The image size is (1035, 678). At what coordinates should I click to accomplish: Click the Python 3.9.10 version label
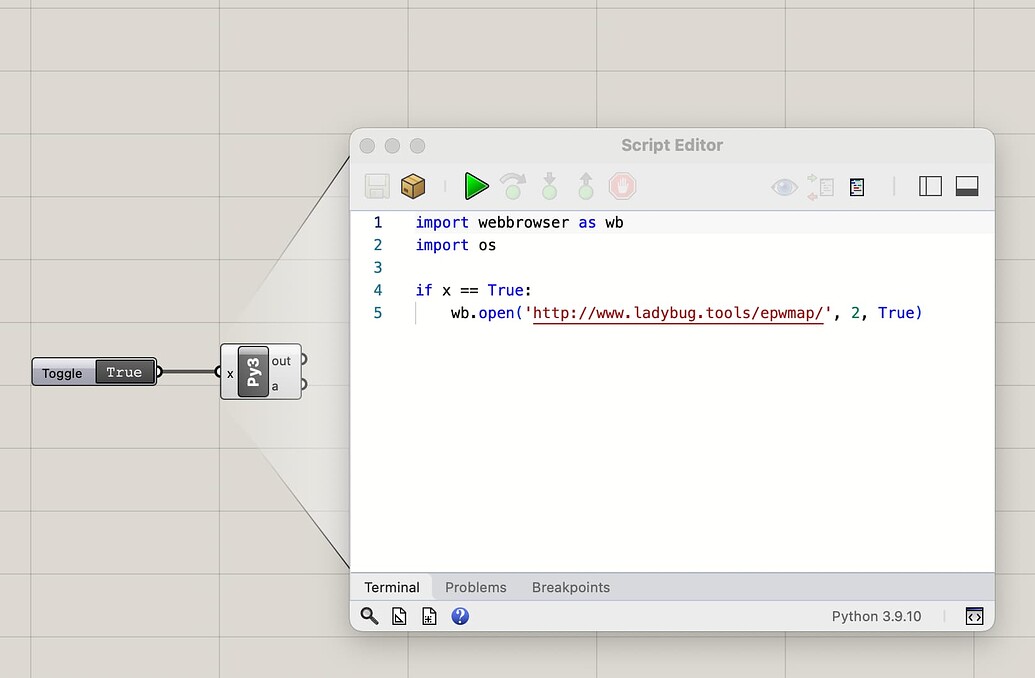tap(877, 616)
